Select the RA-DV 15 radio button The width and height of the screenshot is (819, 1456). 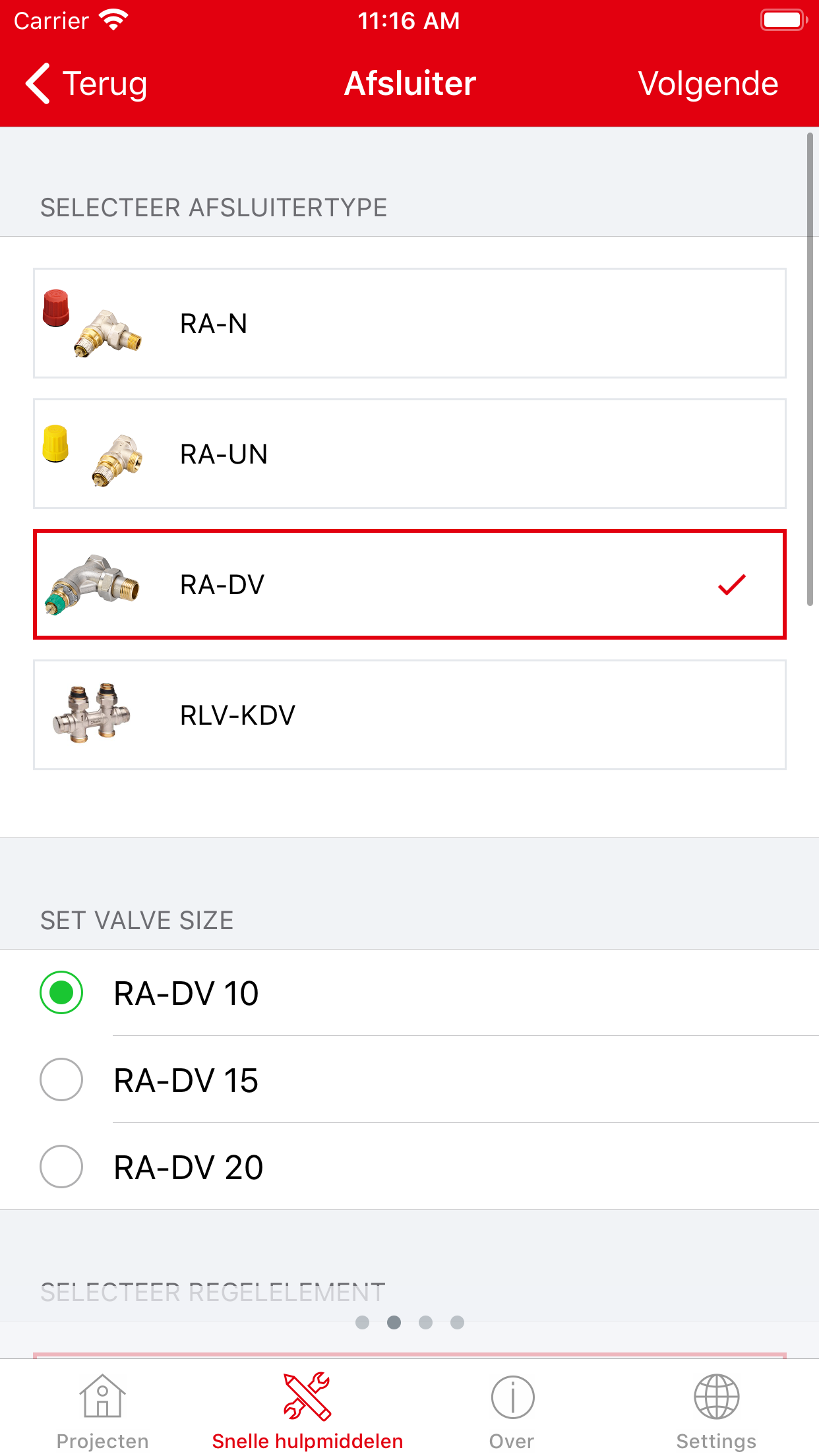tap(61, 1079)
